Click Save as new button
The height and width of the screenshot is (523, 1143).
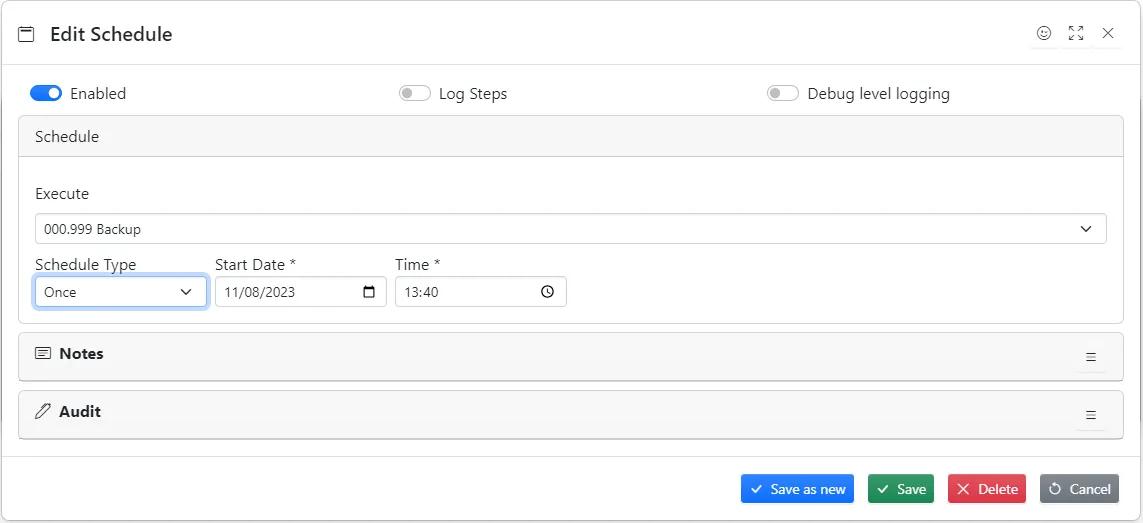(797, 489)
